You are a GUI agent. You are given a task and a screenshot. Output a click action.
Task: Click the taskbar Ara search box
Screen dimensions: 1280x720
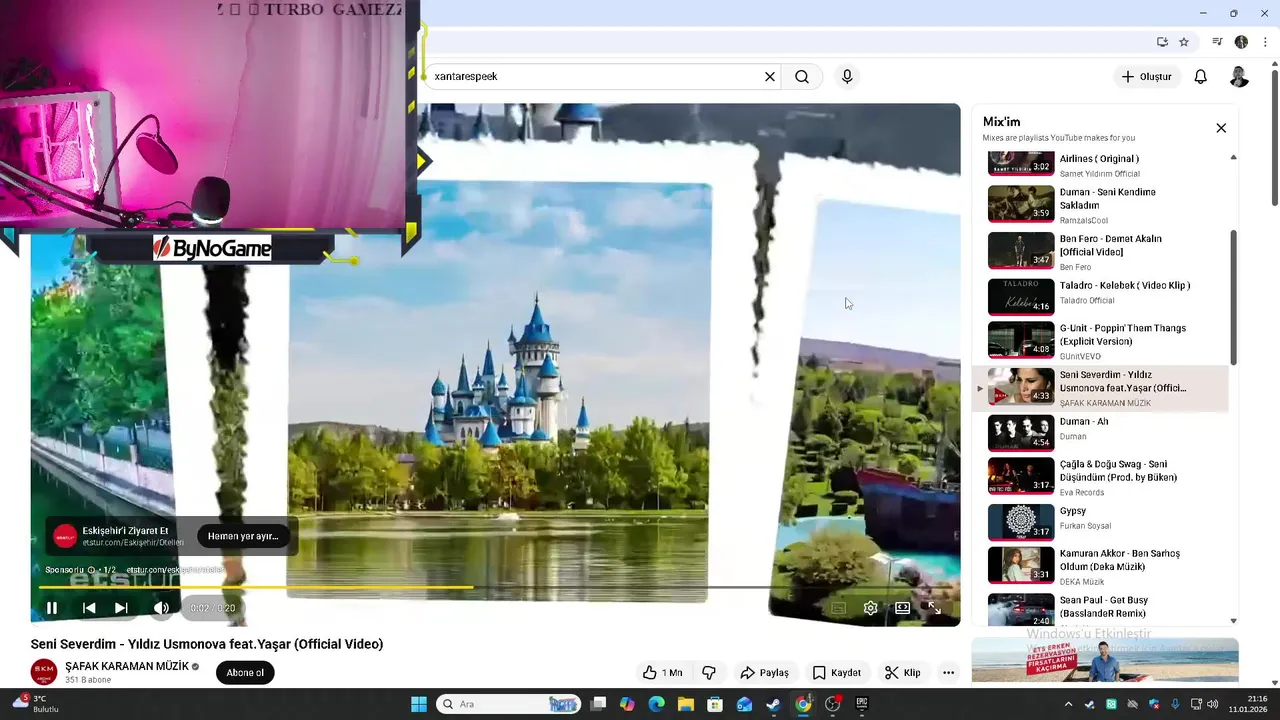(508, 704)
